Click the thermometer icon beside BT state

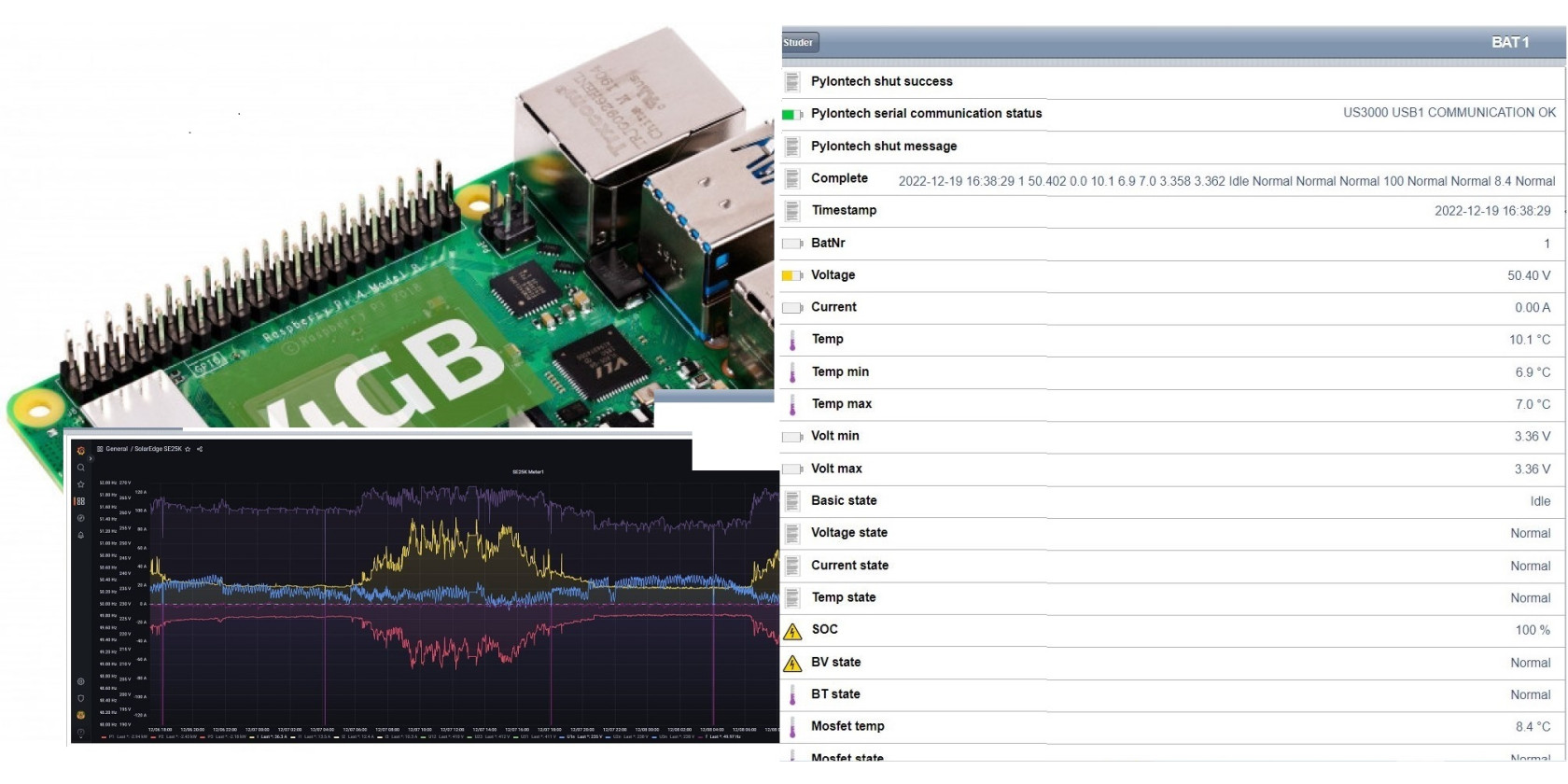tap(792, 694)
